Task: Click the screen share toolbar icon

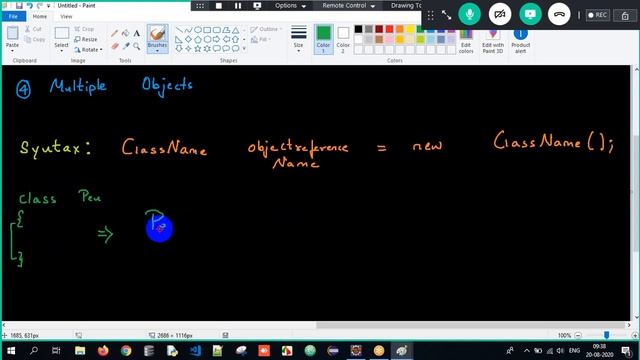Action: [x=257, y=6]
